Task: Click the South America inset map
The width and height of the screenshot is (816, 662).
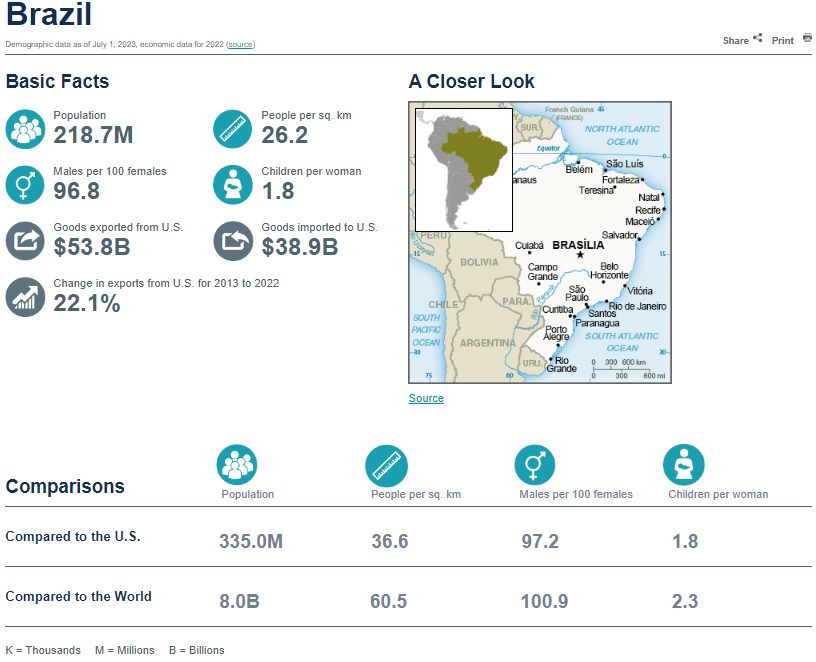Action: tap(464, 170)
